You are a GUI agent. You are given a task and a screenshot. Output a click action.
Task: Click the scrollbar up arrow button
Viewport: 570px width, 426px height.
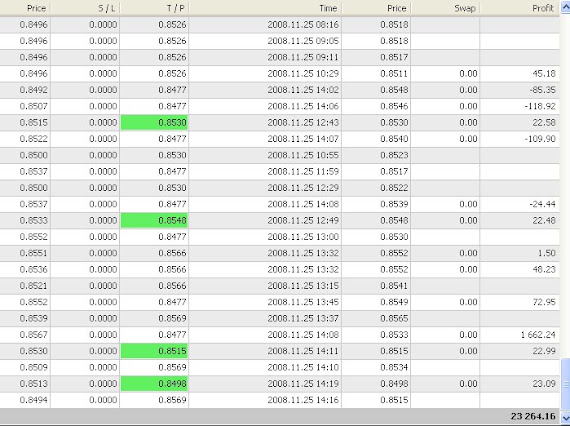[x=565, y=8]
